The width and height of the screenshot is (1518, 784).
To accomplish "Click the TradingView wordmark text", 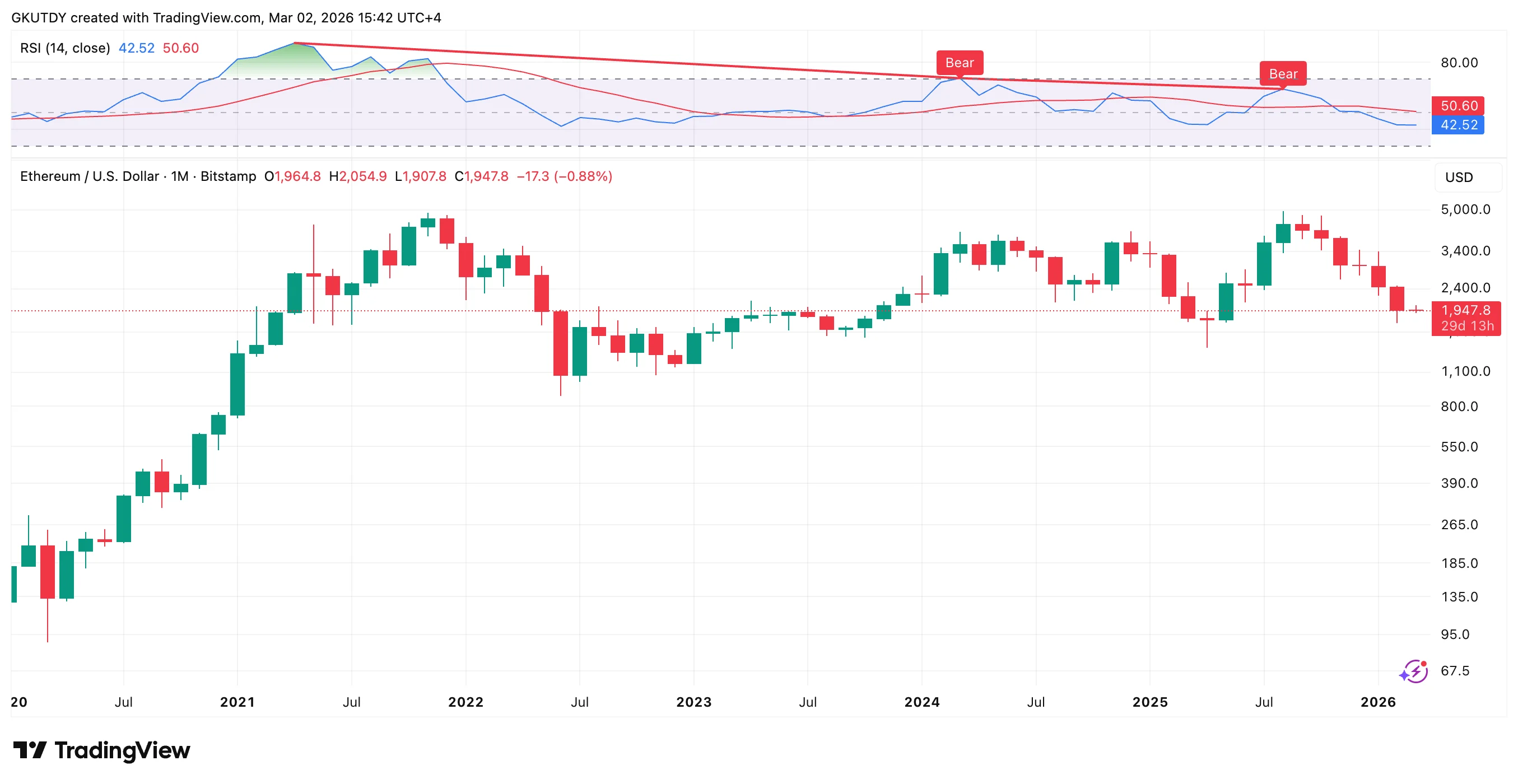I will pos(123,750).
